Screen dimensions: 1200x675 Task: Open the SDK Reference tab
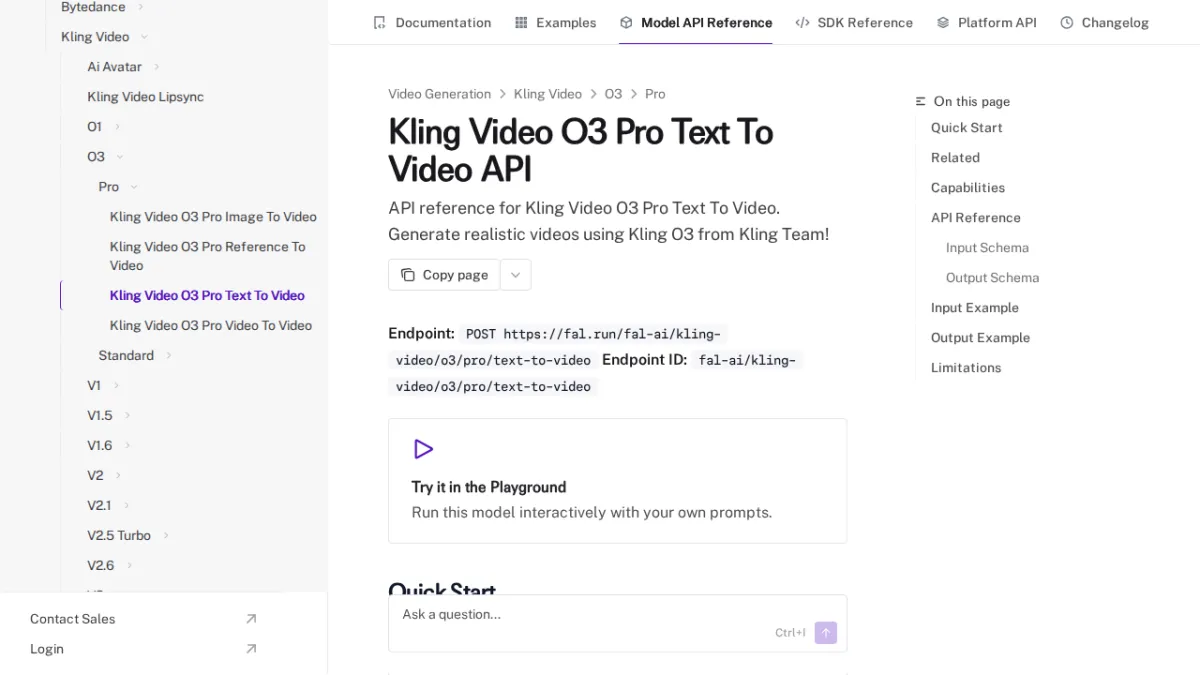[x=854, y=22]
